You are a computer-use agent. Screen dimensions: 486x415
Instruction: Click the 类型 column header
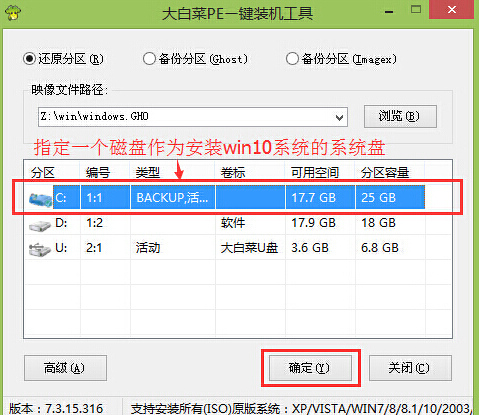172,173
